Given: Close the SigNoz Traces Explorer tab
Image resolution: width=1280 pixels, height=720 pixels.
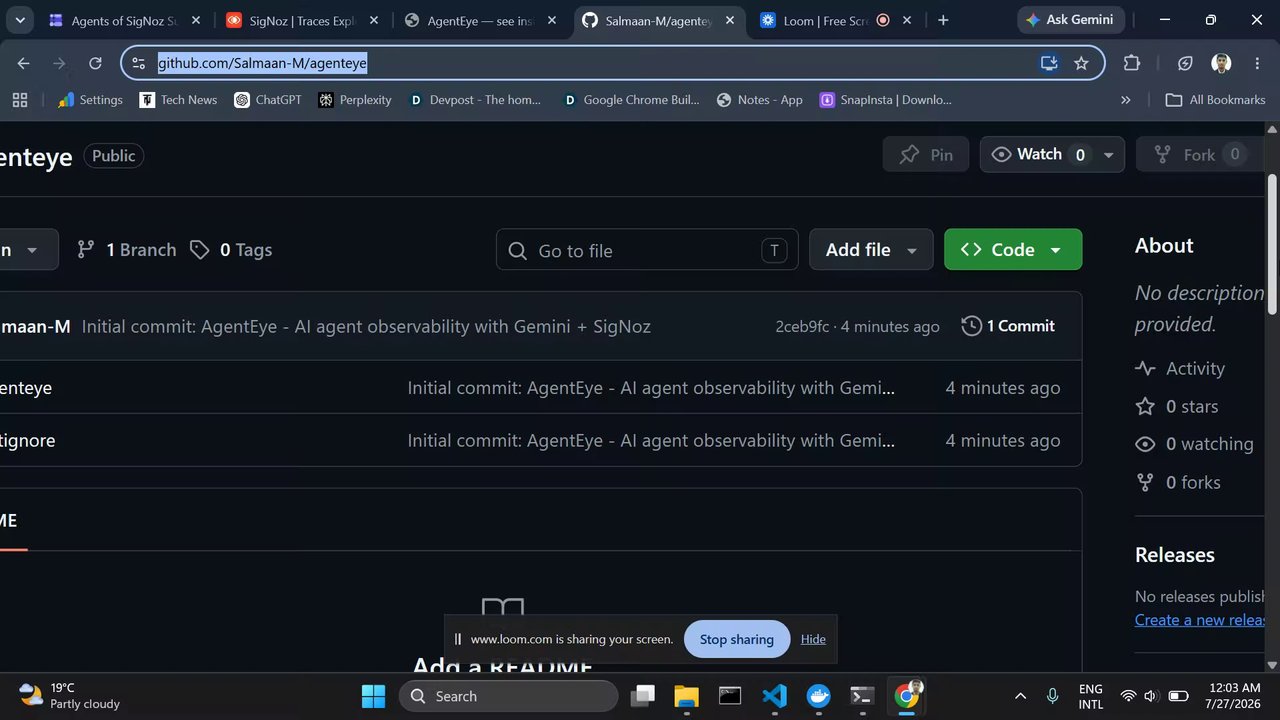Looking at the screenshot, I should (373, 20).
